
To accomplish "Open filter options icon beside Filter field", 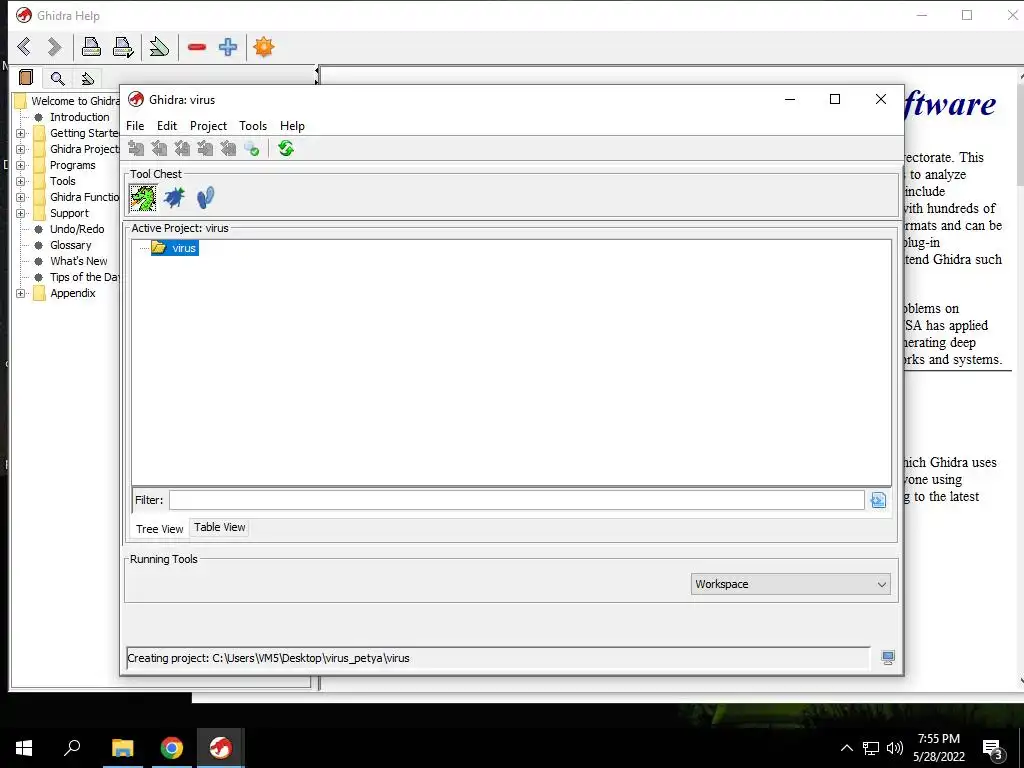I will point(878,500).
